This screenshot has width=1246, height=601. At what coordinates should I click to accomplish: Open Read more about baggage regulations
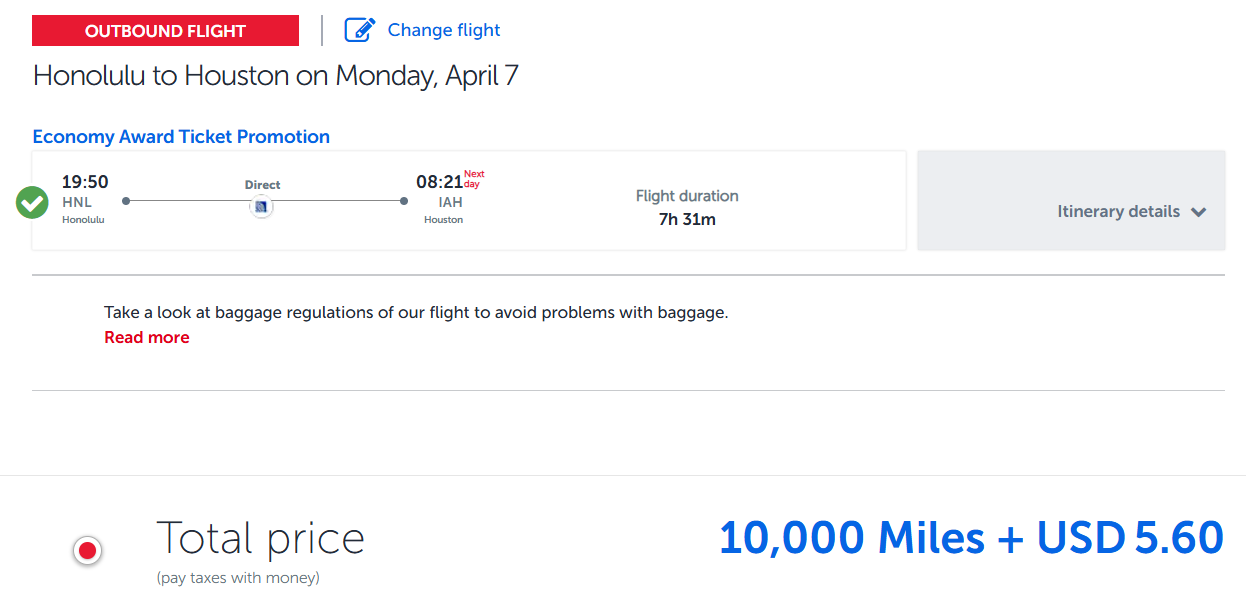[x=147, y=337]
